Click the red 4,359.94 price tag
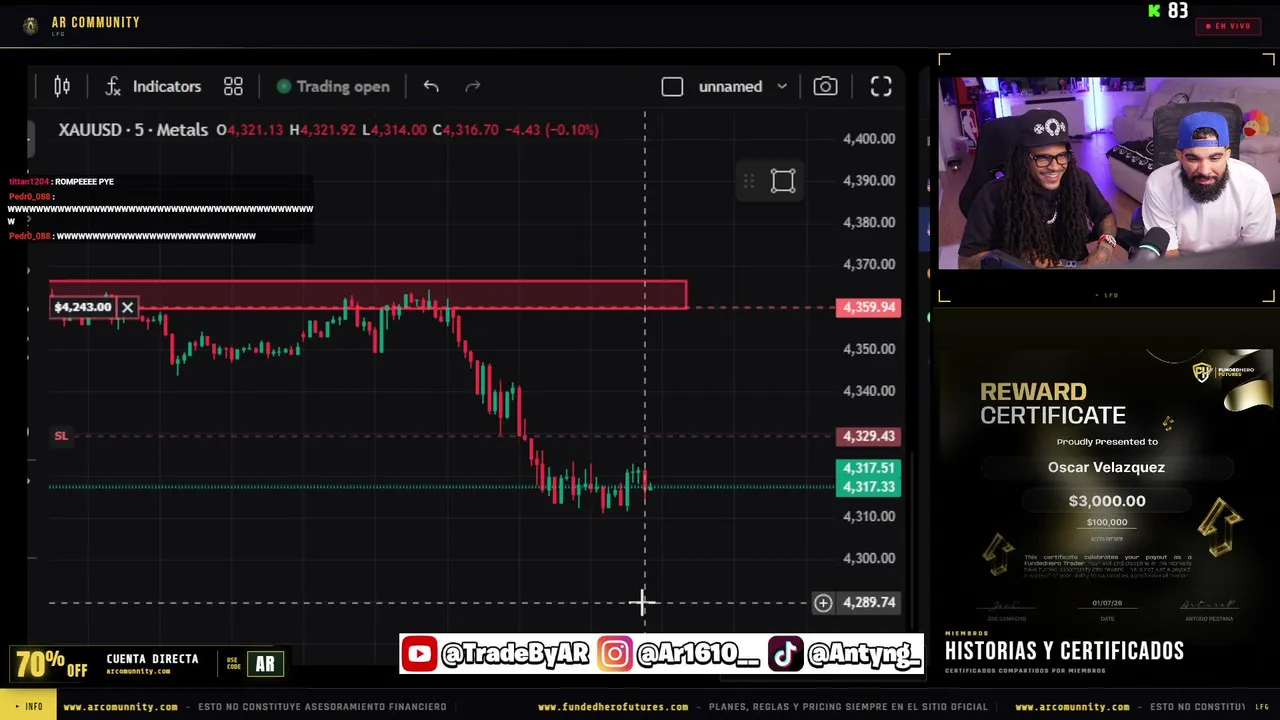 coord(869,307)
